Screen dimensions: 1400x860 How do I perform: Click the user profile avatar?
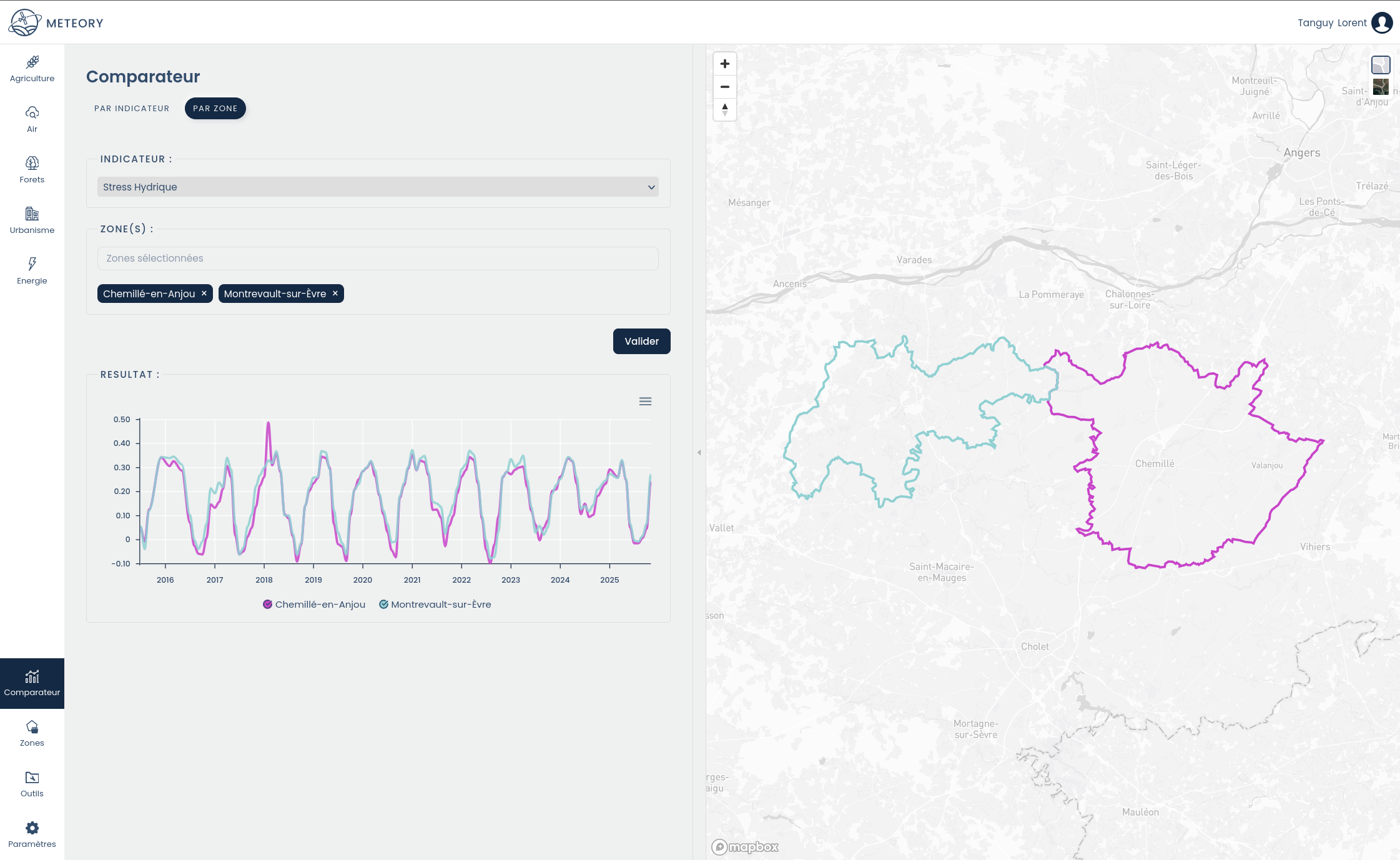click(x=1382, y=23)
